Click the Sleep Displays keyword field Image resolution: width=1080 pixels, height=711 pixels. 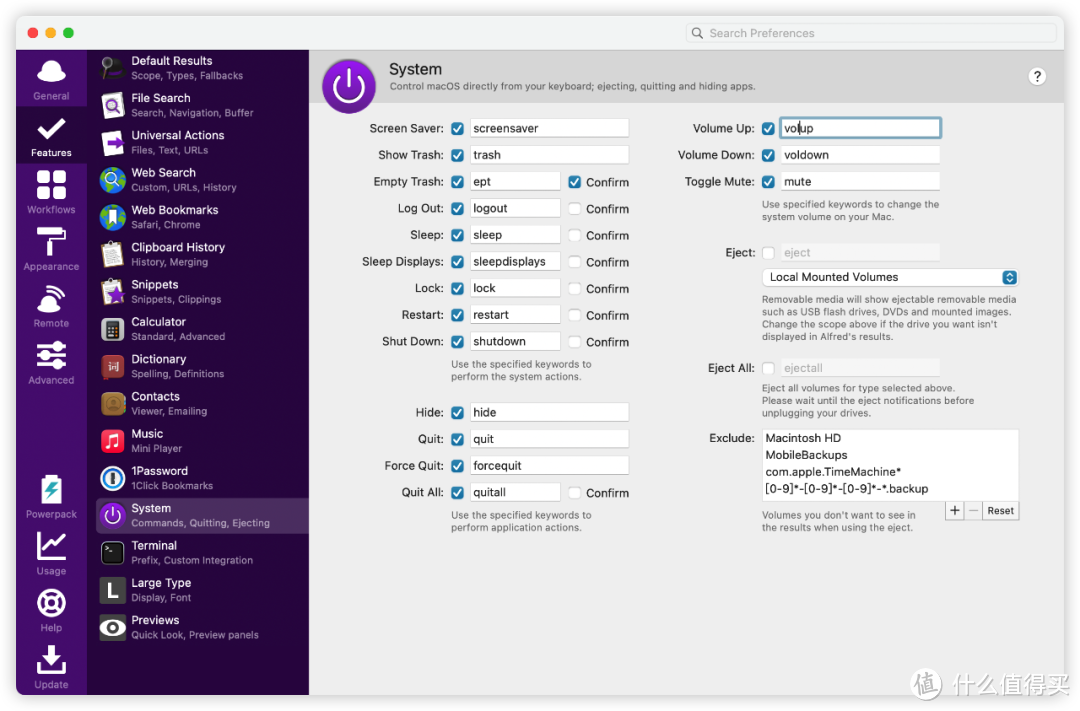tap(515, 262)
